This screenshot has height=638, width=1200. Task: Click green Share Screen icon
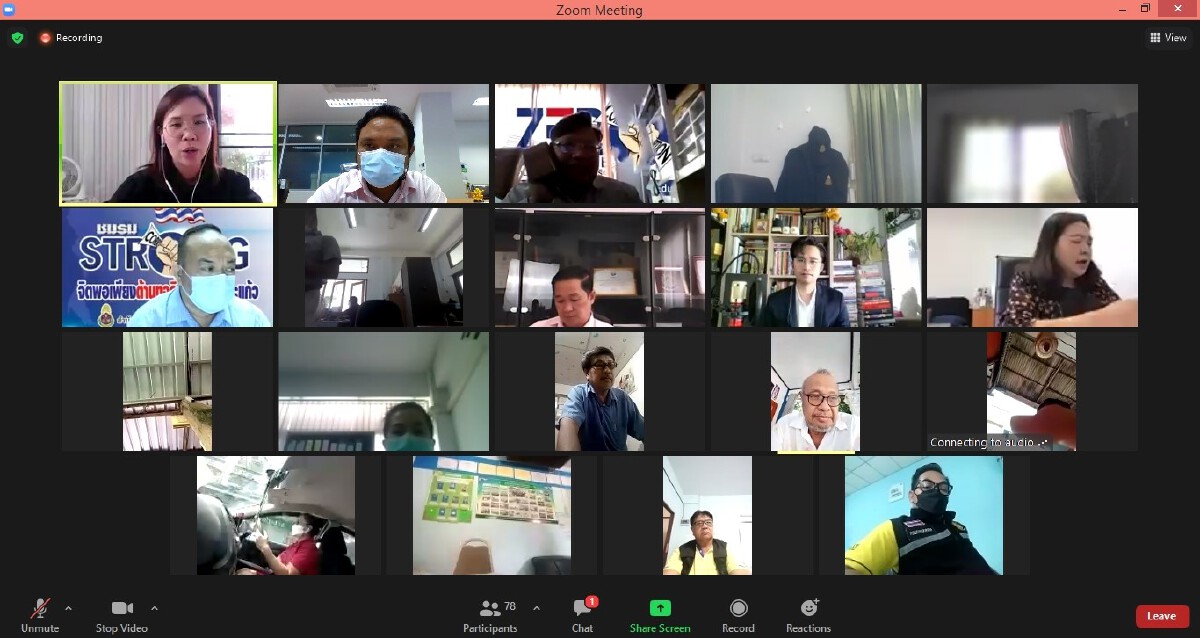coord(660,608)
